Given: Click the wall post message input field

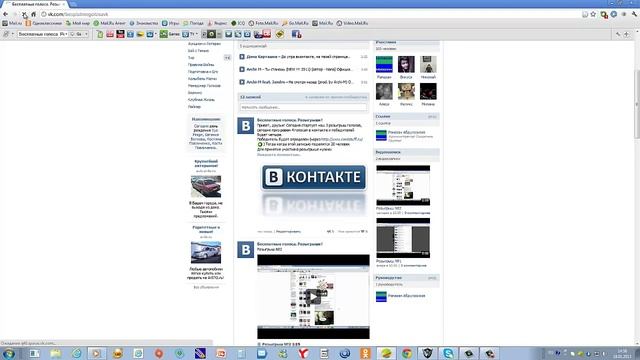Looking at the screenshot, I should [303, 107].
